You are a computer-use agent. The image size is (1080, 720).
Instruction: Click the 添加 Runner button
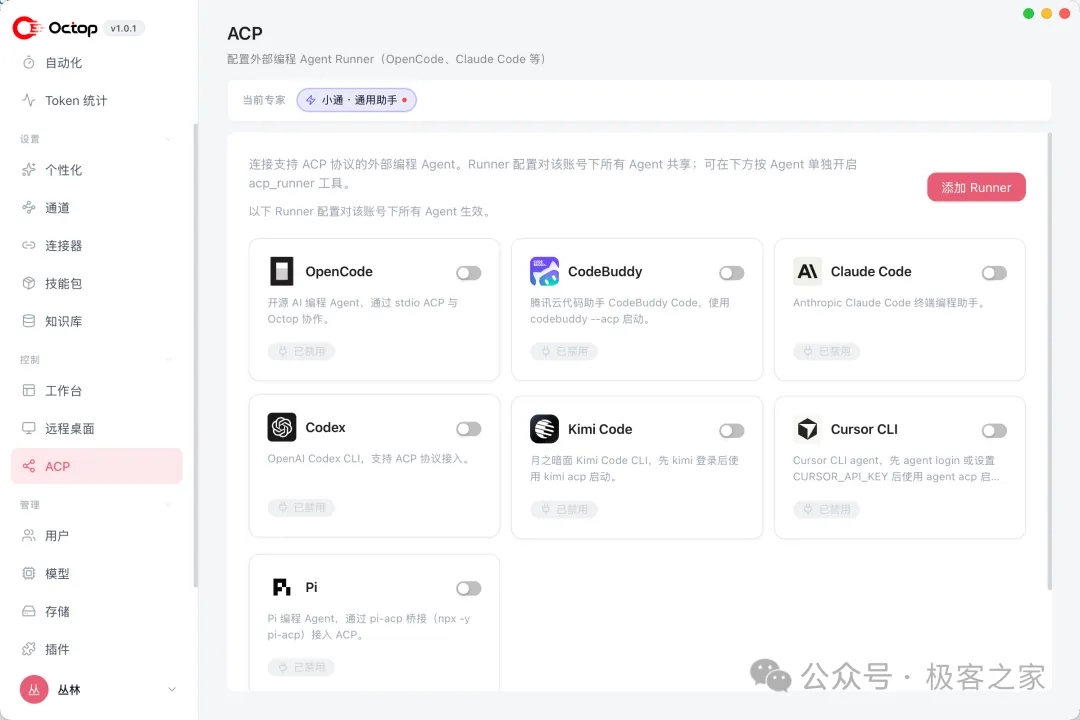pyautogui.click(x=976, y=187)
